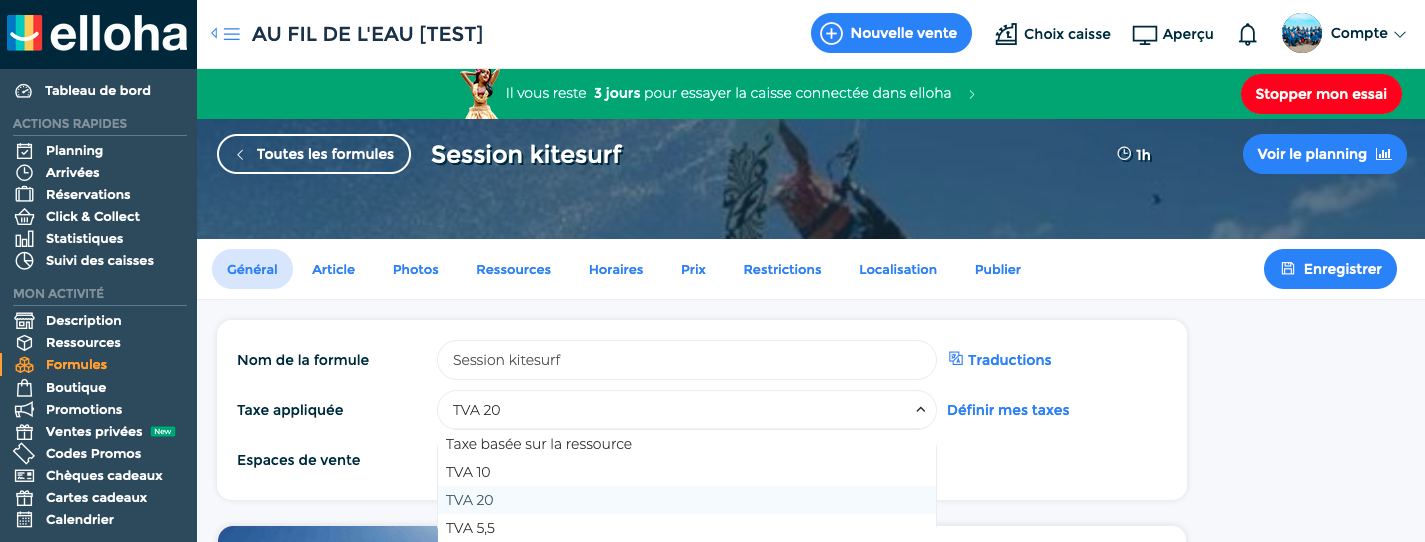Viewport: 1425px width, 542px height.
Task: Open Chèques cadeaux in the sidebar
Action: [x=104, y=475]
